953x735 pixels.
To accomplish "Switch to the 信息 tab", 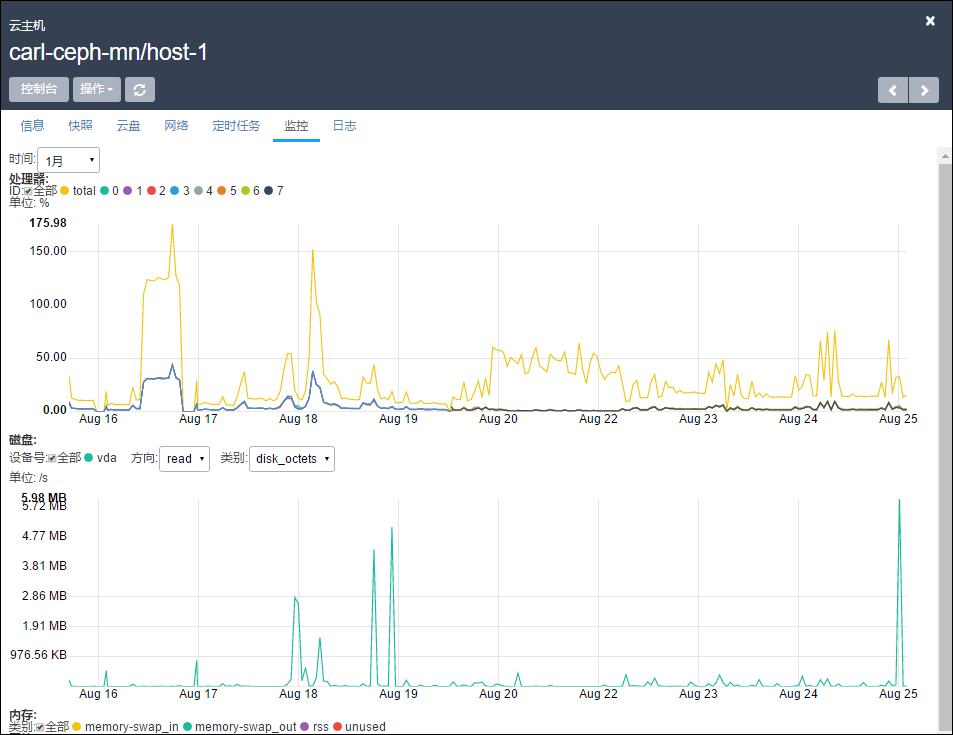I will pos(32,126).
